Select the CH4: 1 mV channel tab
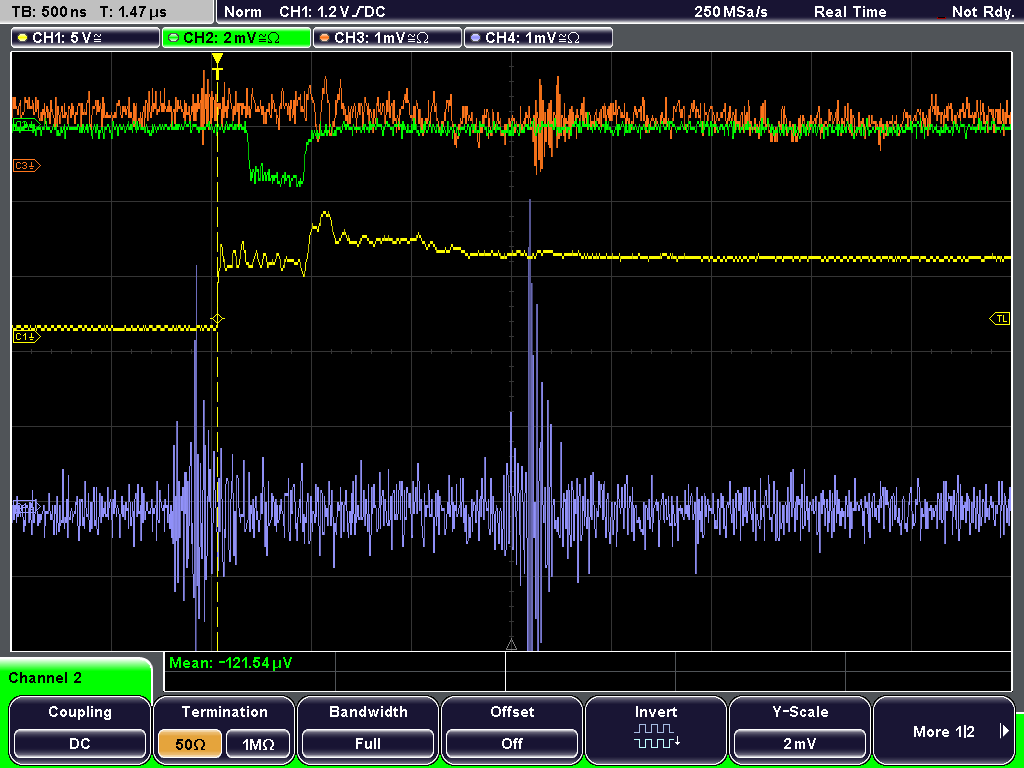Screen dimensions: 1024x768 [538, 38]
